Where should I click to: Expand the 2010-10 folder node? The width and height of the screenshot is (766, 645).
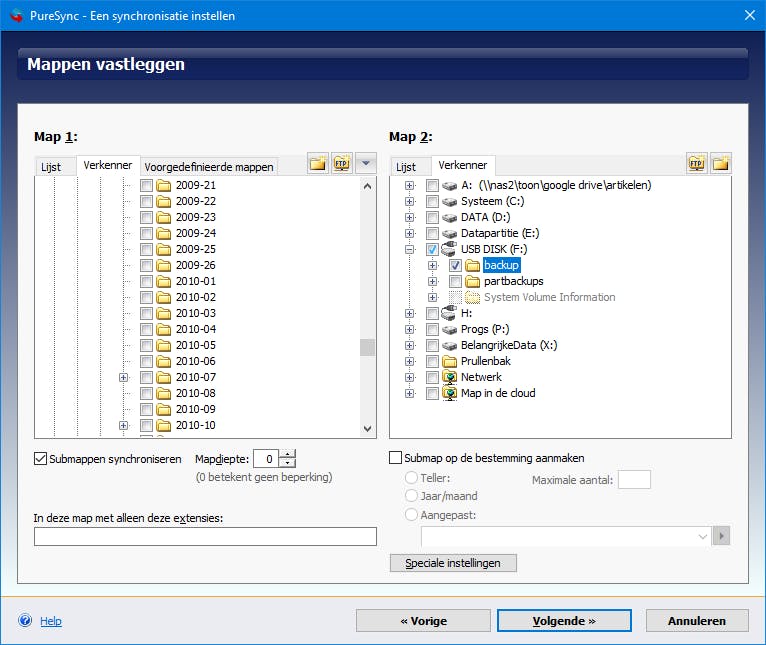[124, 425]
